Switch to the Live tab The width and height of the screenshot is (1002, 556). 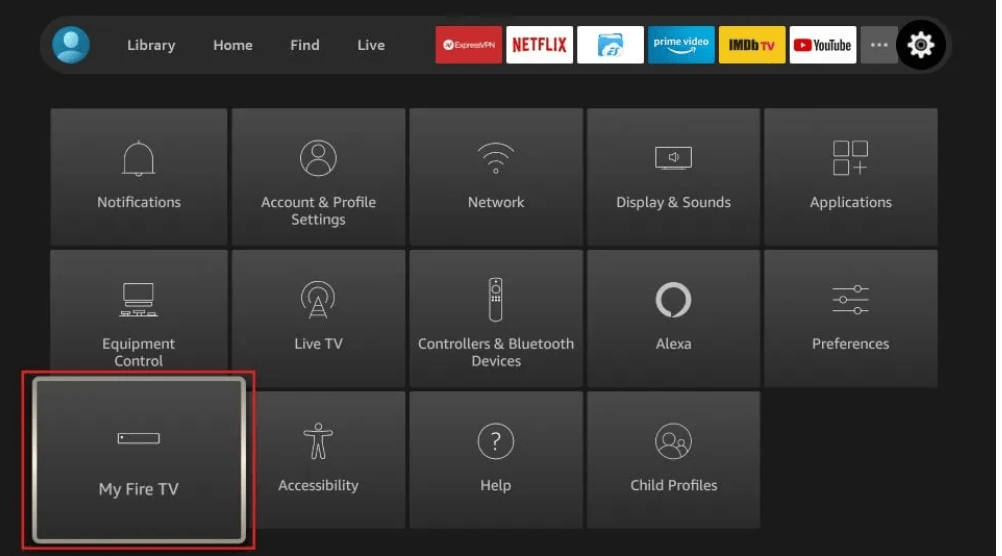coord(371,45)
